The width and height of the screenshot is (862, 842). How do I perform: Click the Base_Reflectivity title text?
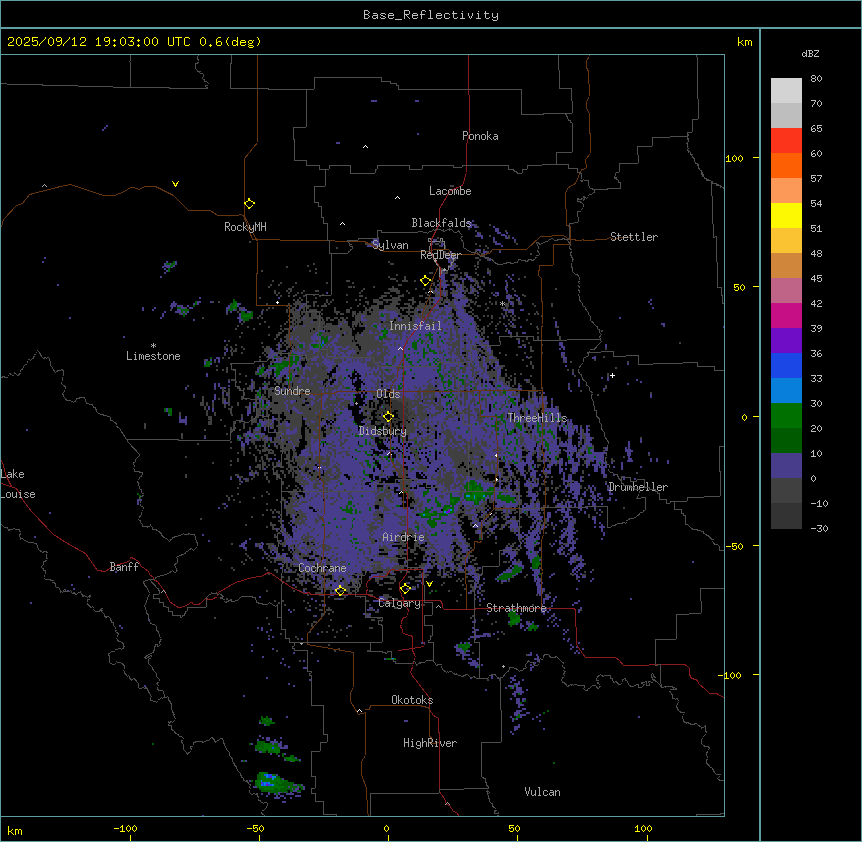click(x=431, y=15)
